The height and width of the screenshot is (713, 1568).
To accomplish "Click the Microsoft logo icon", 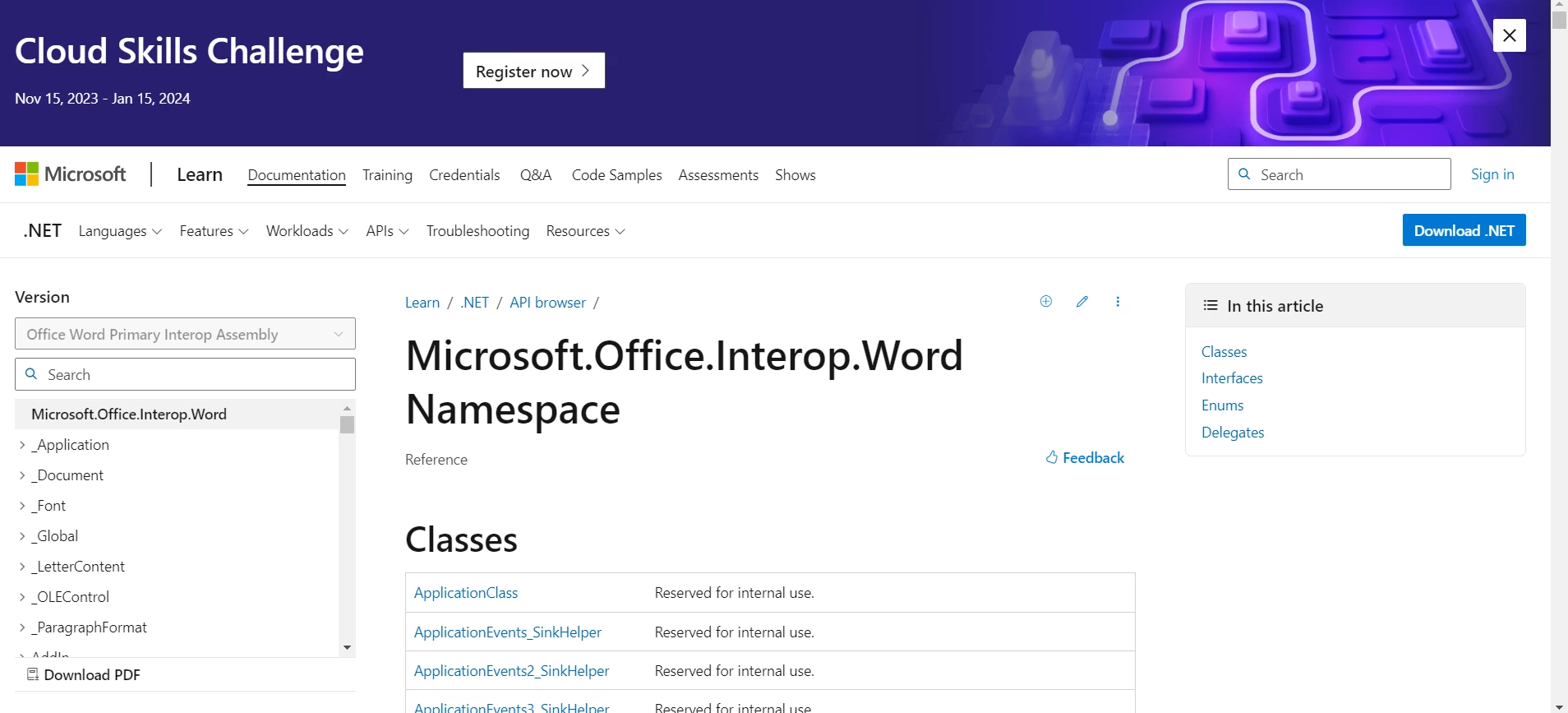I will [x=27, y=174].
